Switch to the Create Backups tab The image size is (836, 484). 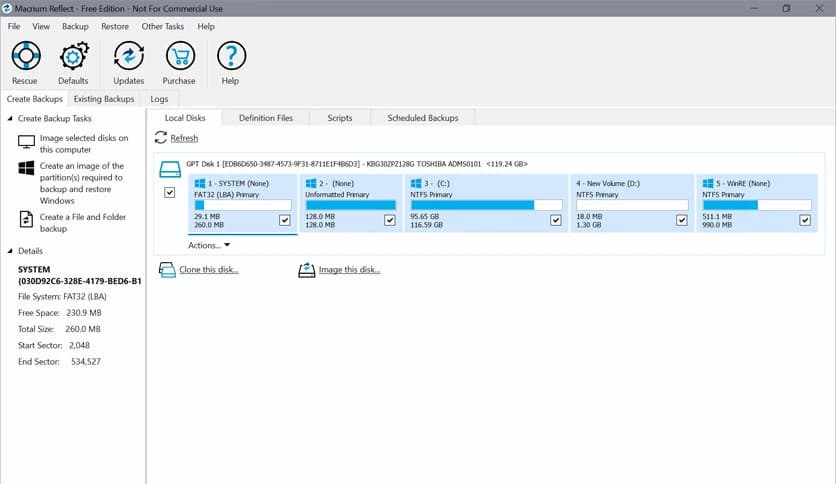coord(35,99)
